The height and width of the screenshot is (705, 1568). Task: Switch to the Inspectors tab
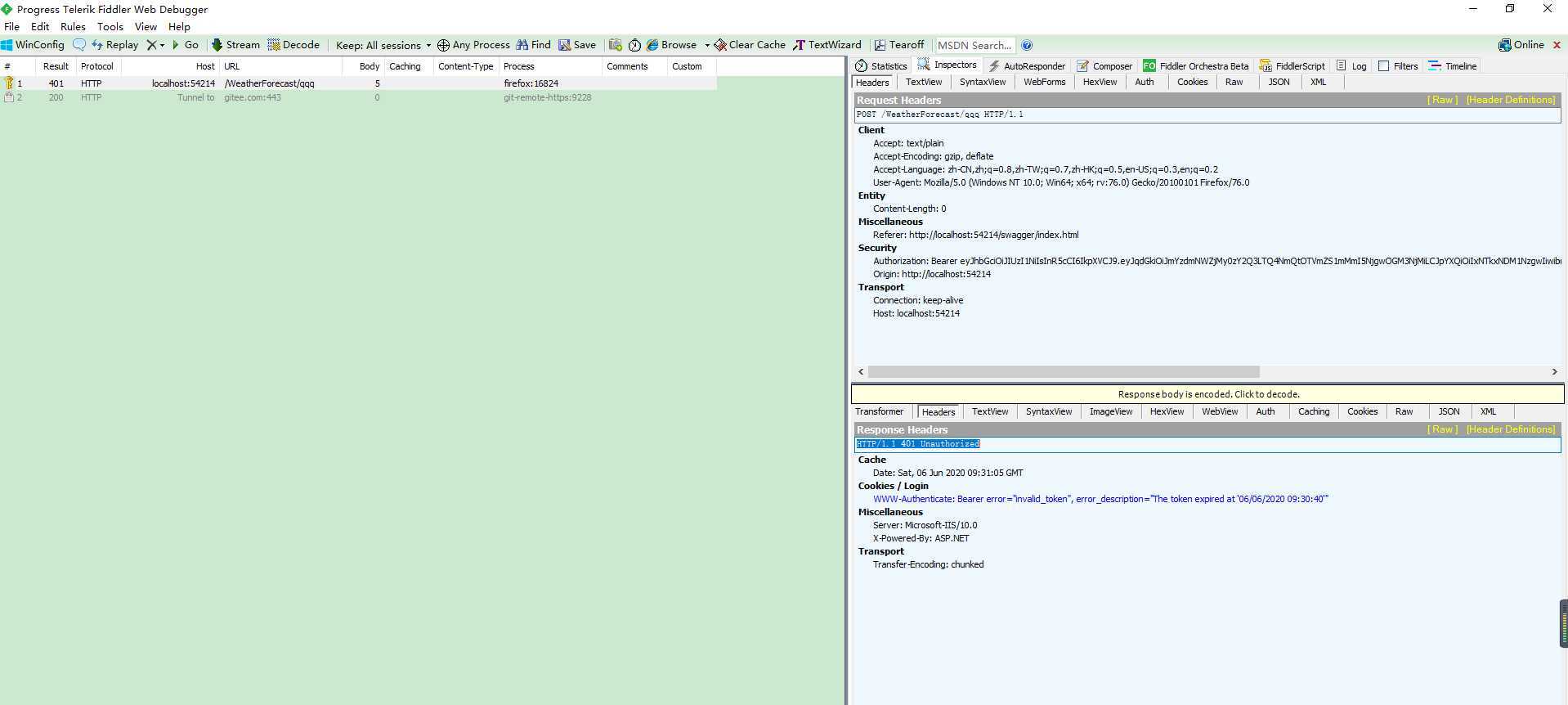coord(948,65)
